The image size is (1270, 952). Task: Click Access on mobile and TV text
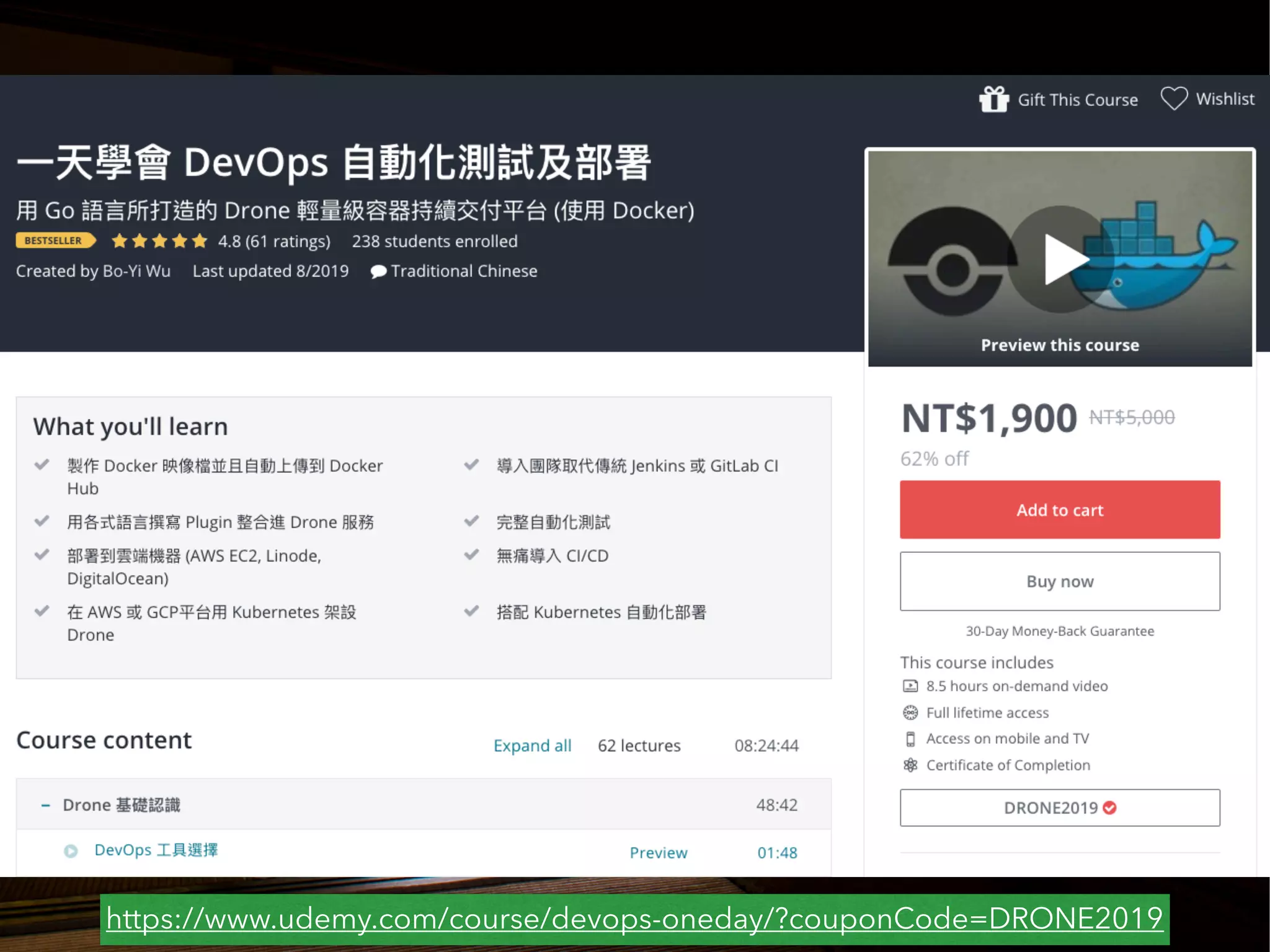(1008, 739)
